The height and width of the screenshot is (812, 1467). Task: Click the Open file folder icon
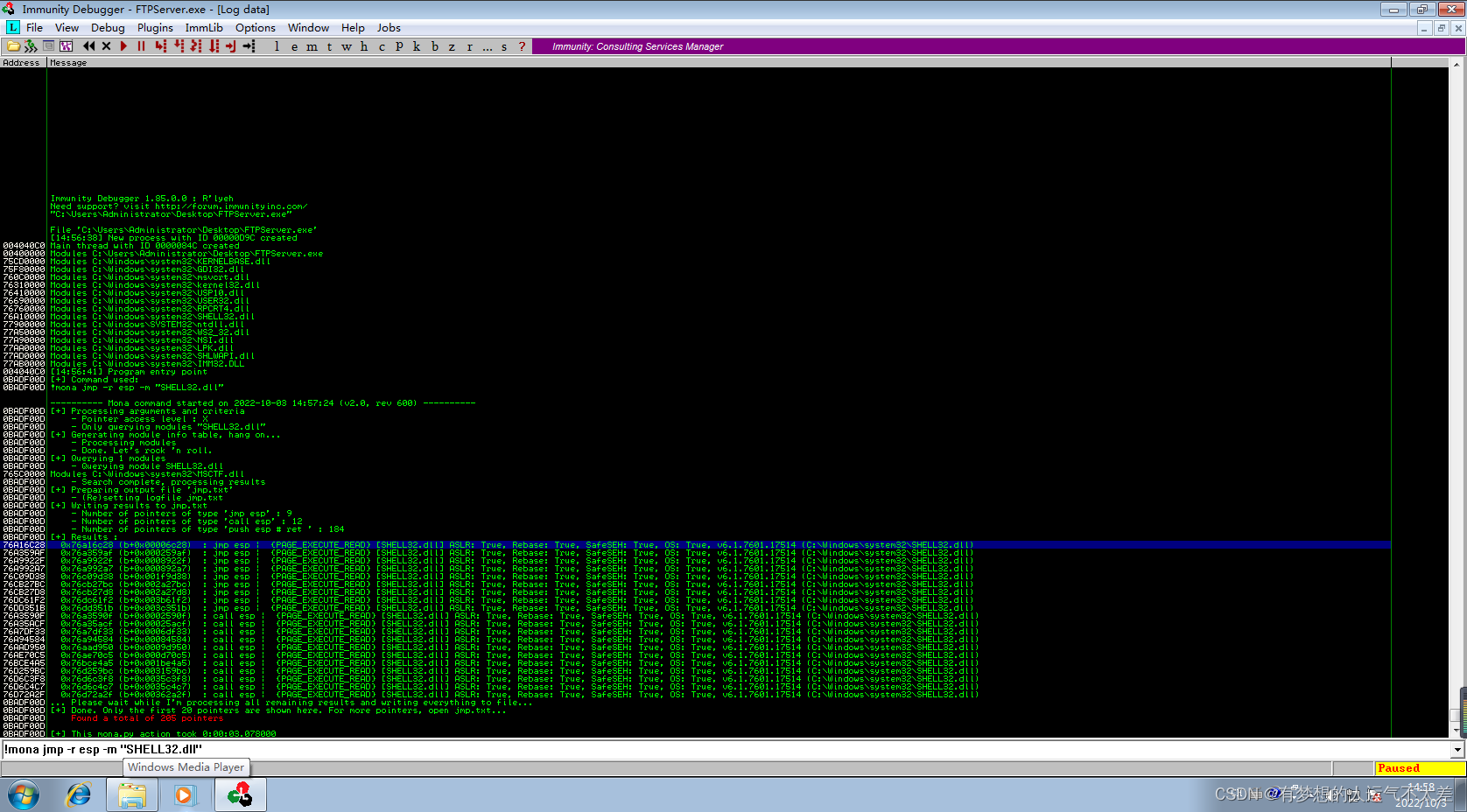(13, 46)
